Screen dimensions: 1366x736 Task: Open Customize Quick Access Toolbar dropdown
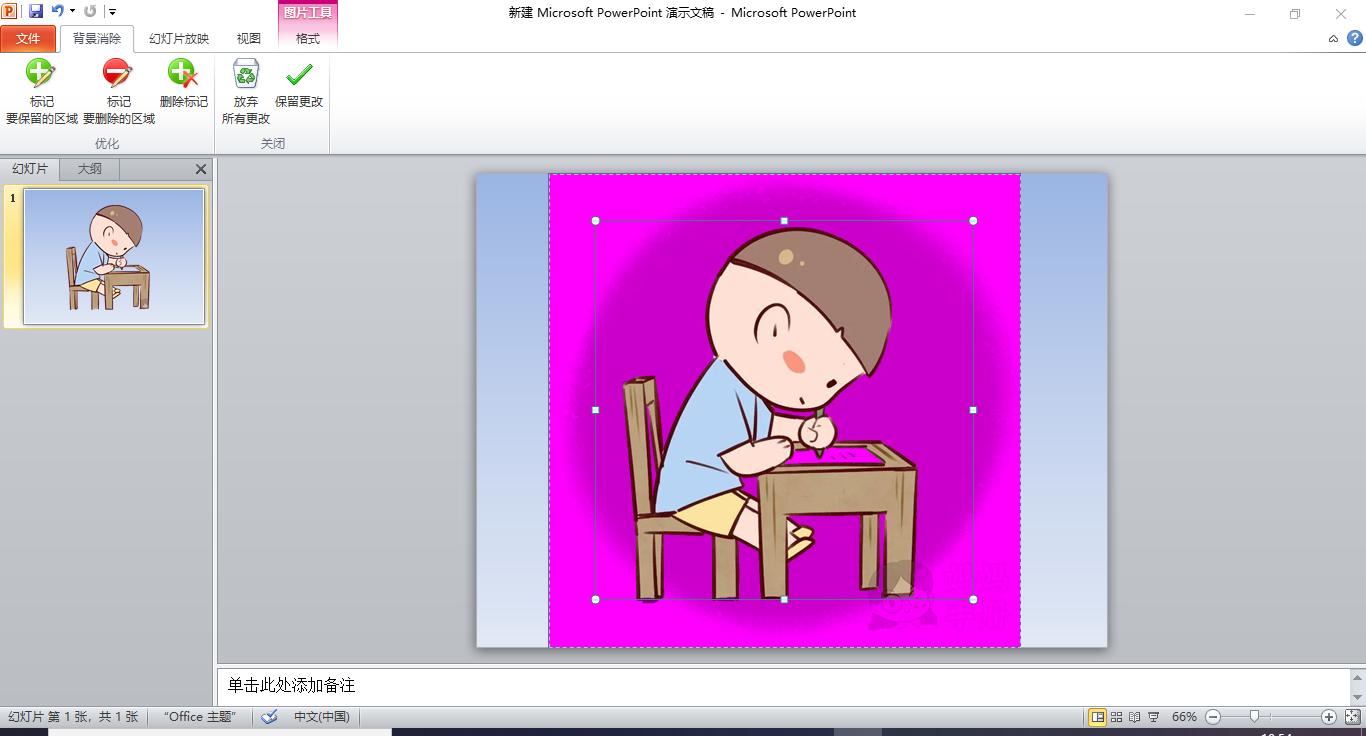click(x=113, y=10)
